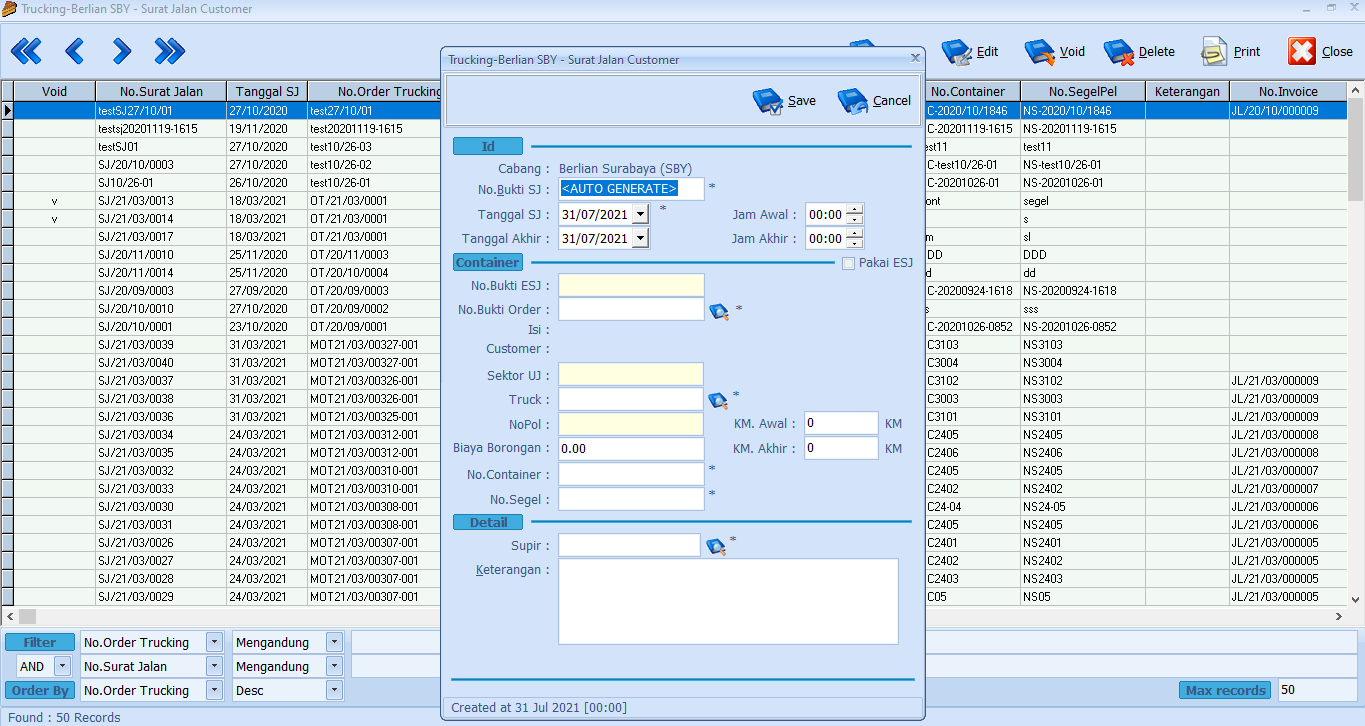
Task: Click the Max records button
Action: point(1226,690)
